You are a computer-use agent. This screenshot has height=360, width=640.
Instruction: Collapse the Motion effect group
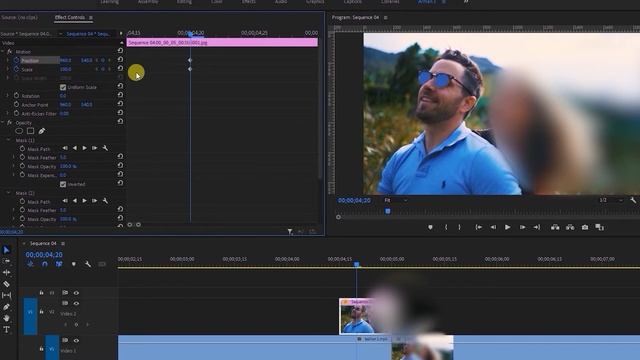[x=3, y=52]
